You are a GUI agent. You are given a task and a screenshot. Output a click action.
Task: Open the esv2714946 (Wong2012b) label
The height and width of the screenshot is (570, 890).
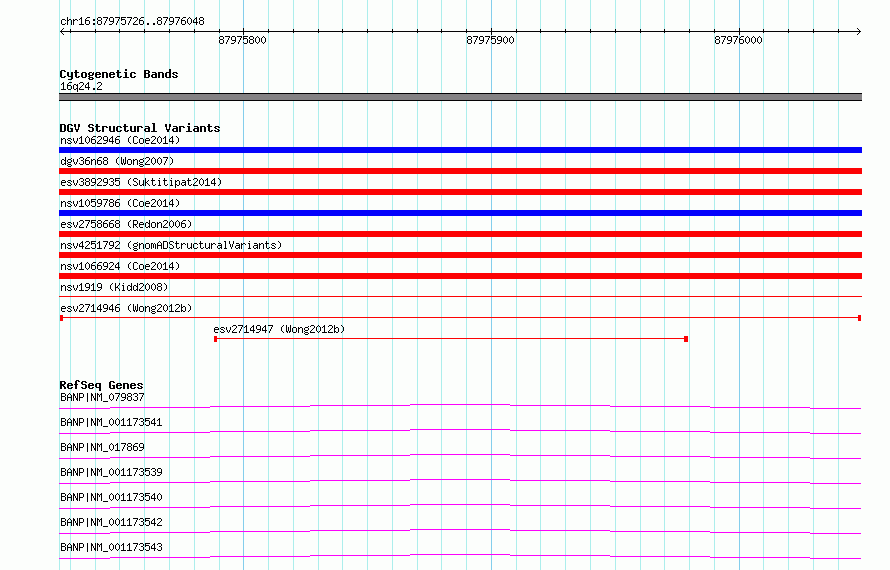[x=126, y=308]
